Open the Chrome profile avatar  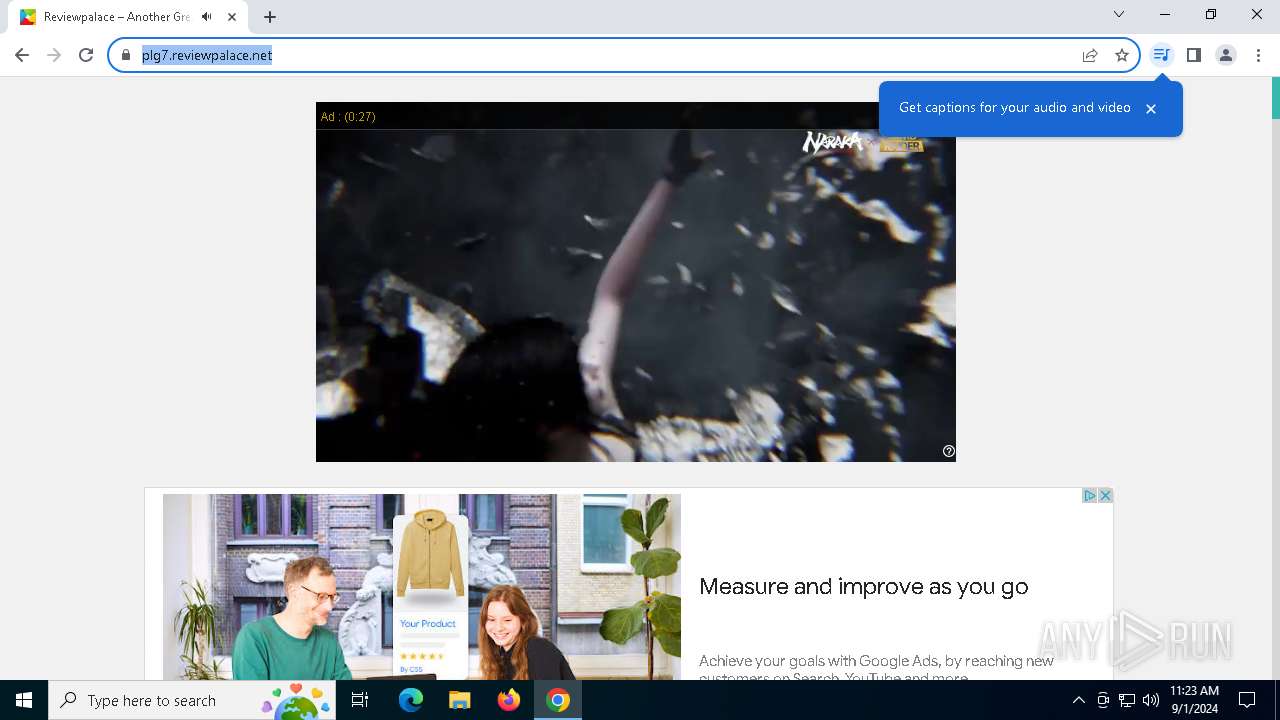pos(1226,55)
